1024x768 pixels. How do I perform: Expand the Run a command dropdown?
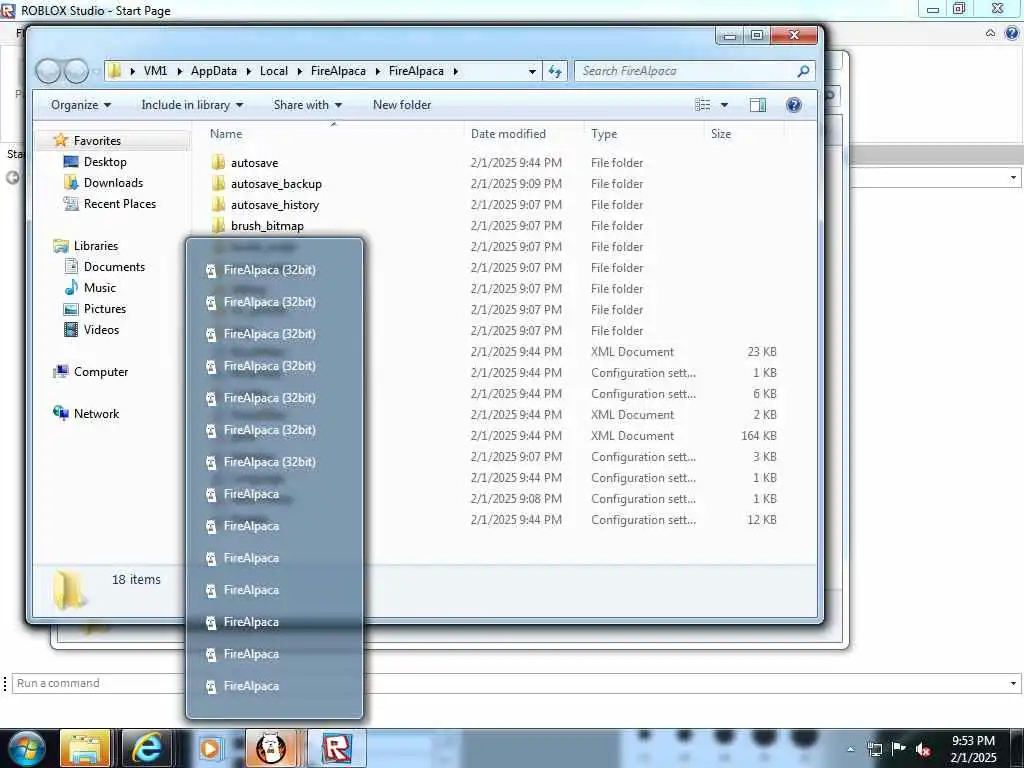point(1013,684)
